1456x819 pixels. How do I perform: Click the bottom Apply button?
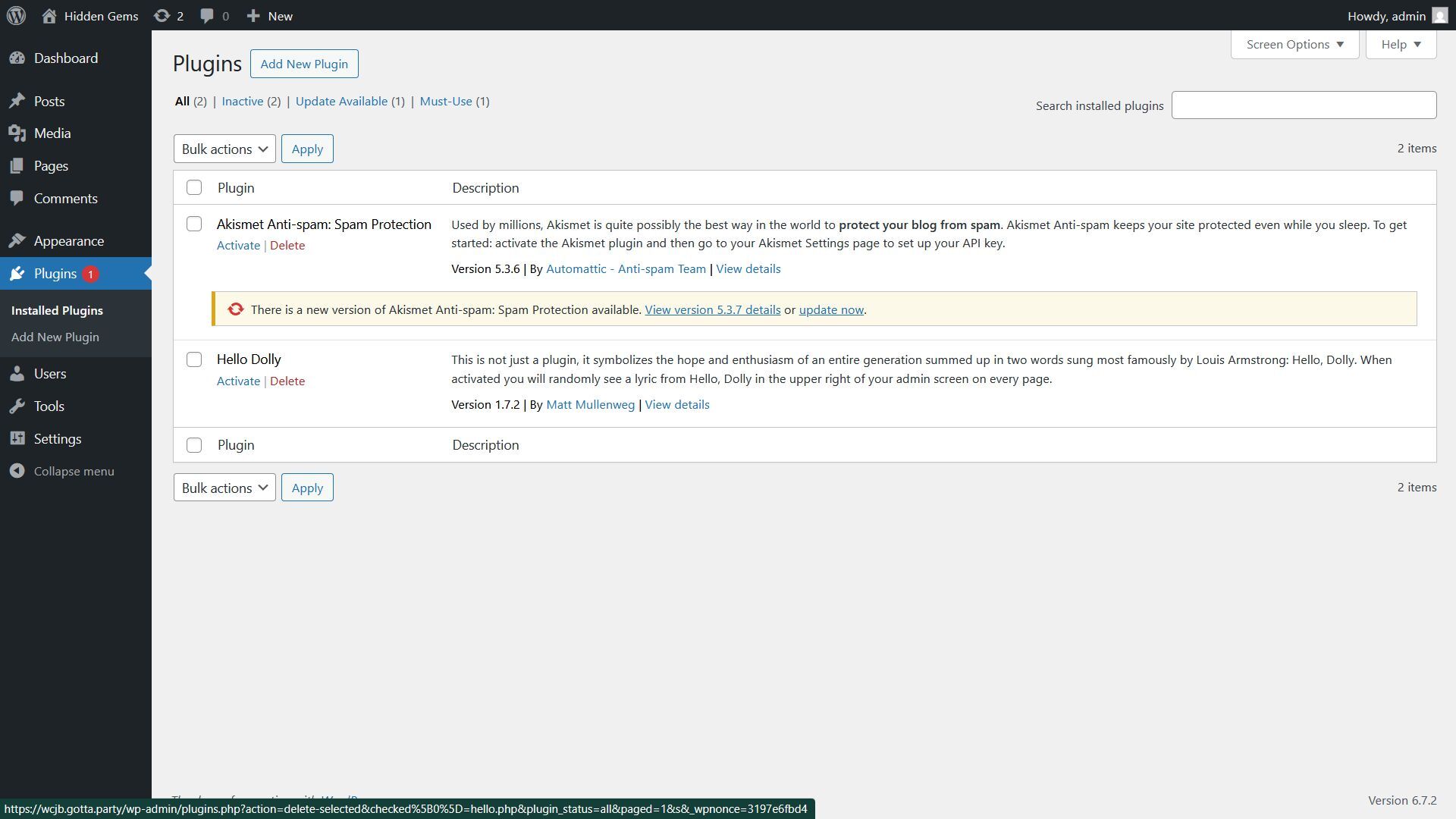(x=307, y=488)
